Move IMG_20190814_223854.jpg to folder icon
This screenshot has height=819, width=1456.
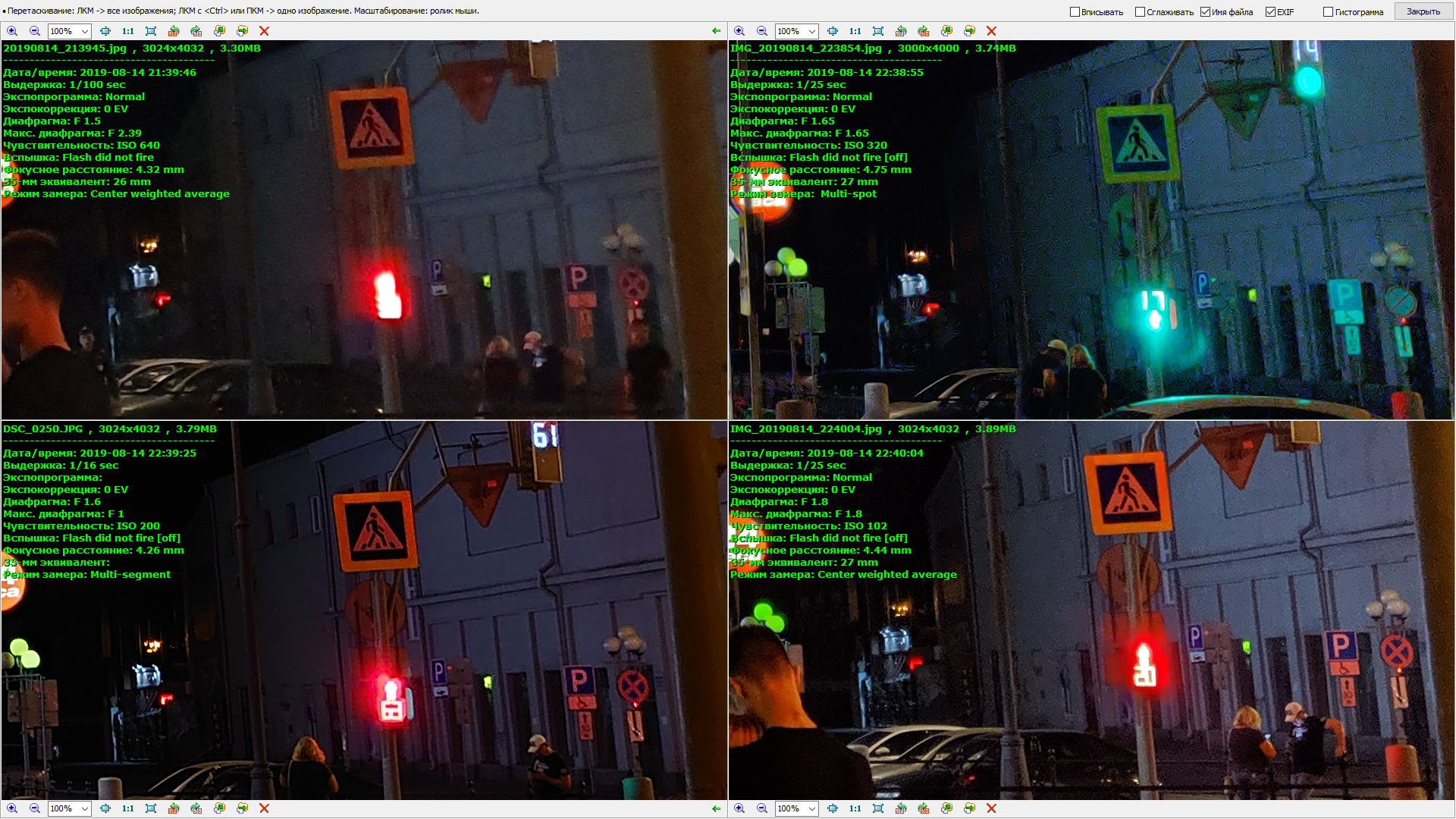tap(969, 31)
